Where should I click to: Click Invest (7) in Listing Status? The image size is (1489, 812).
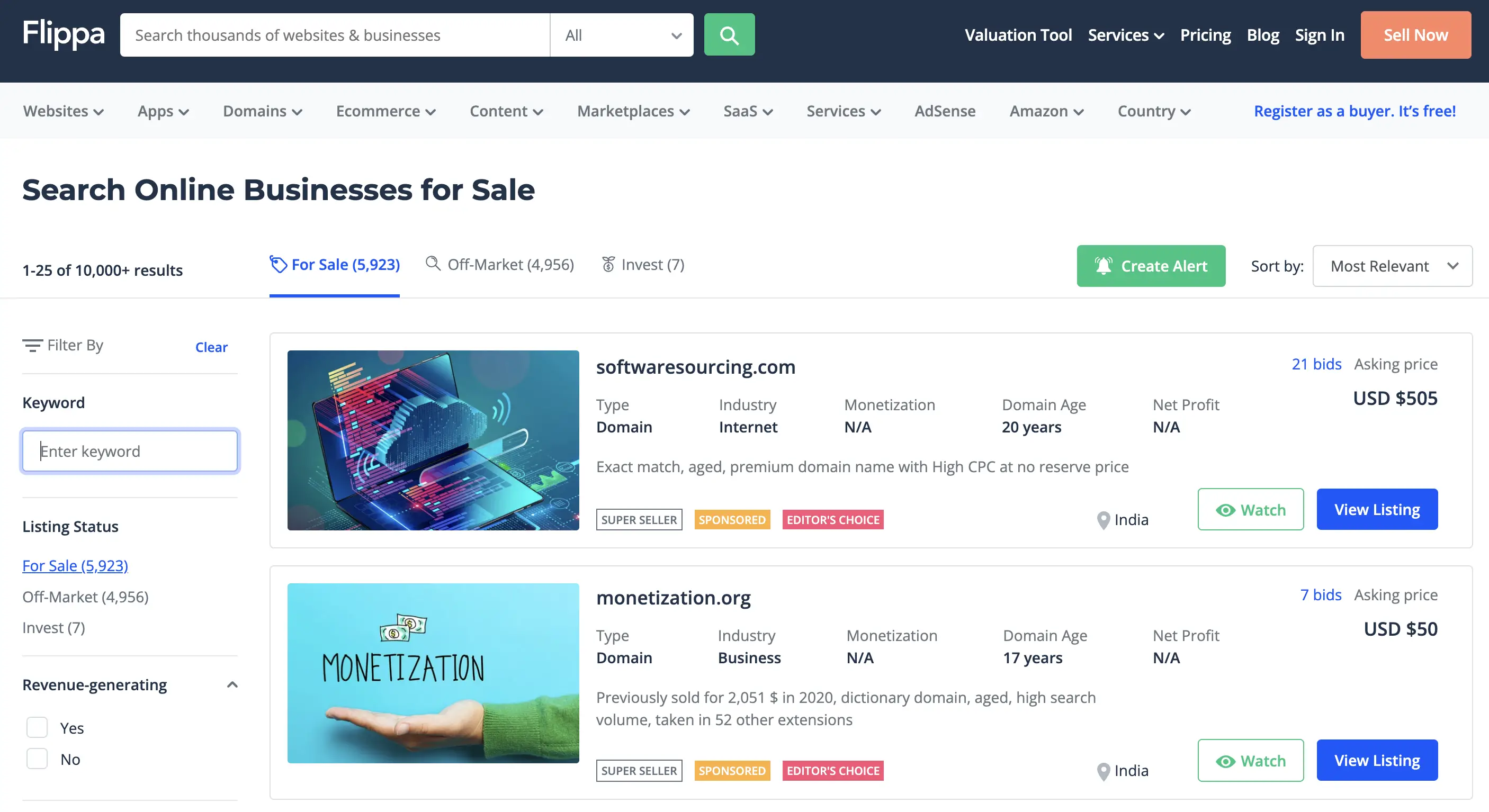click(x=53, y=628)
